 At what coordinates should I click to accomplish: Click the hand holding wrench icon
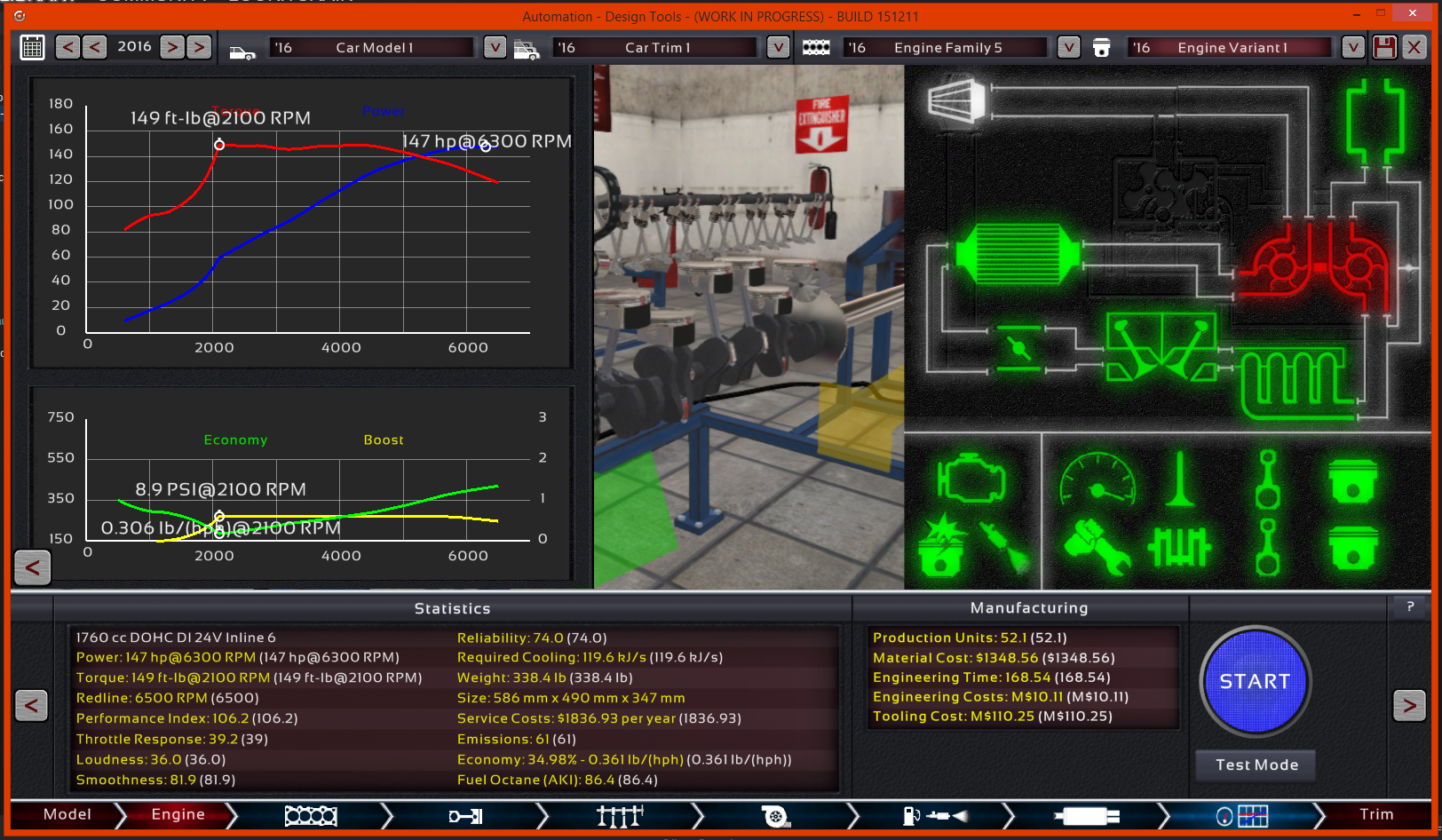click(1097, 548)
